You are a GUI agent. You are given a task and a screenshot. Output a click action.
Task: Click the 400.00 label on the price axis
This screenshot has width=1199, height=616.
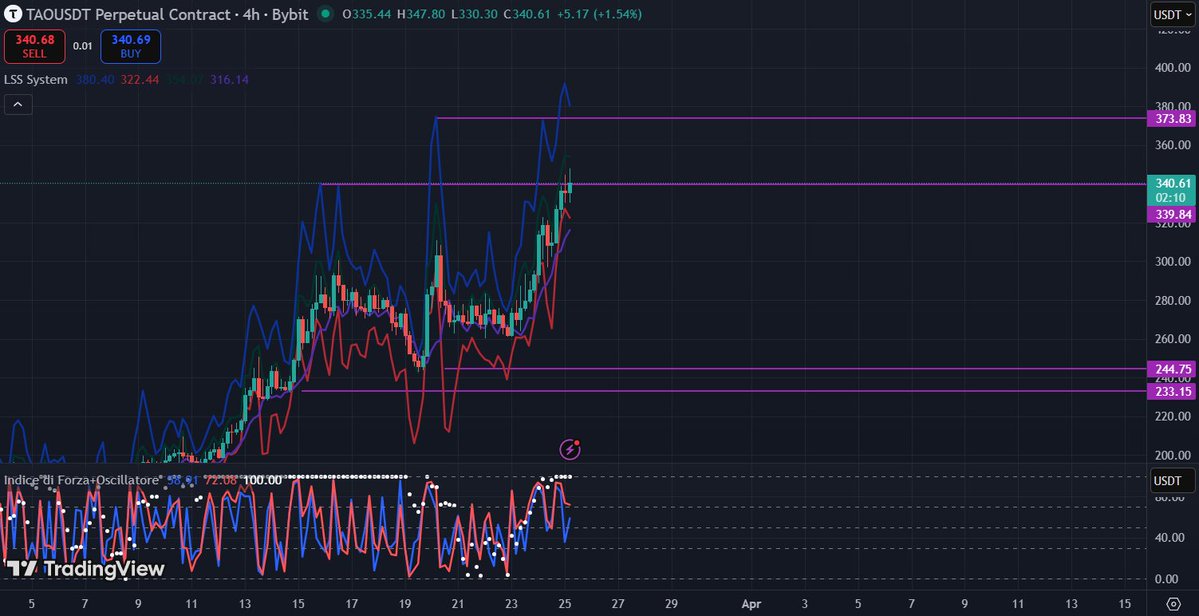coord(1172,67)
